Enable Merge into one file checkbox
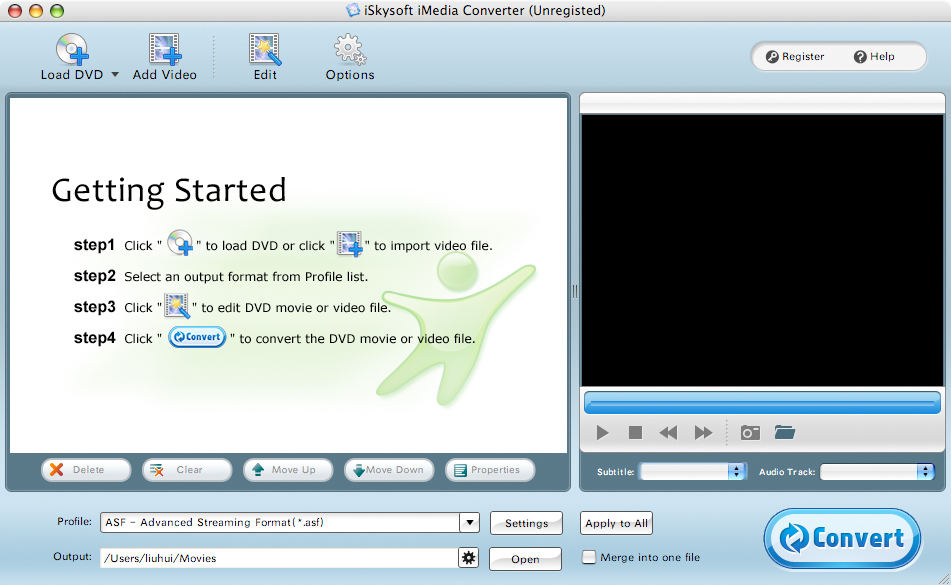The image size is (951, 585). coord(589,557)
